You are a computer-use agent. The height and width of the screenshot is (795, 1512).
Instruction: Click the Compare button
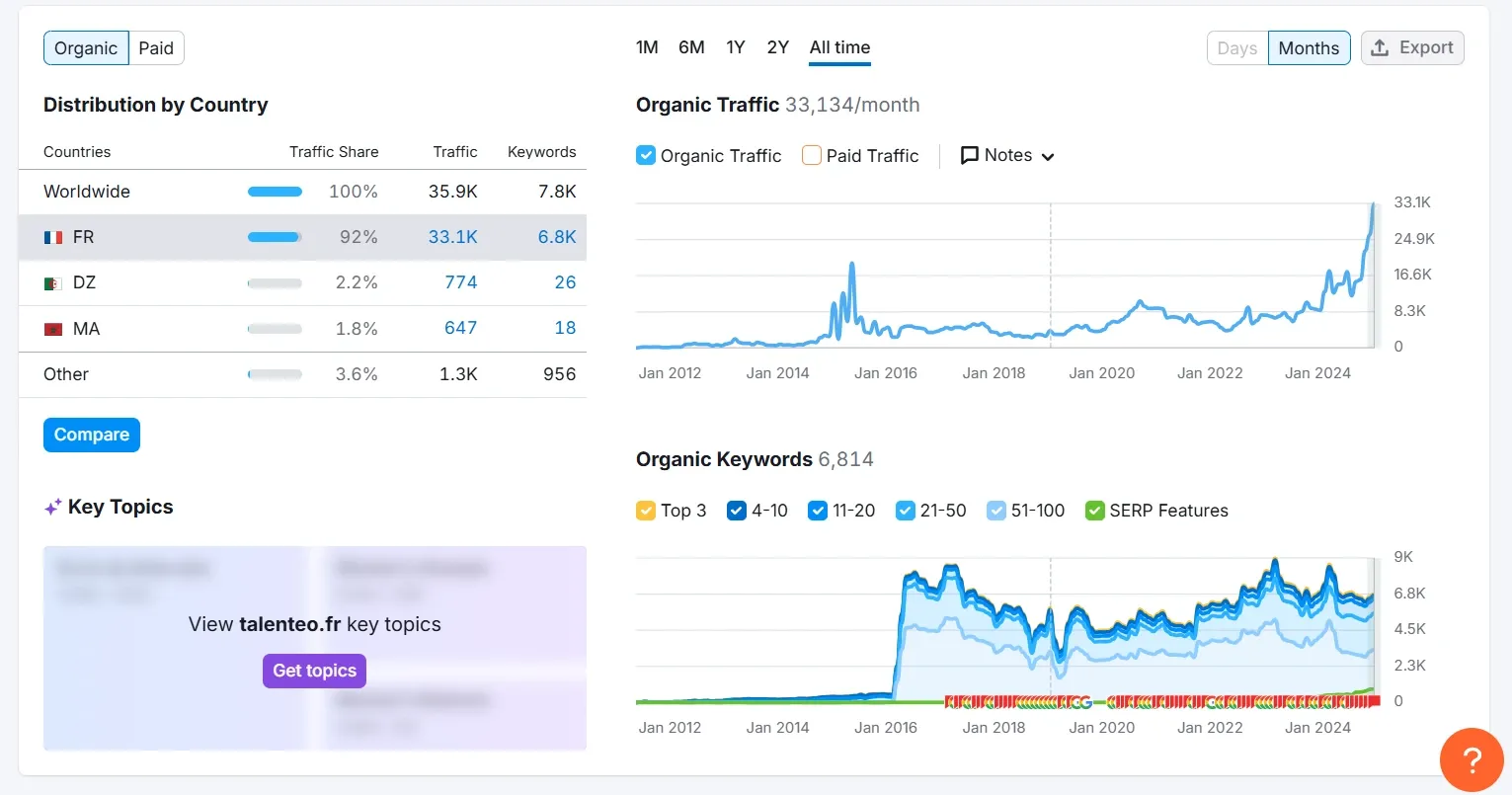92,435
